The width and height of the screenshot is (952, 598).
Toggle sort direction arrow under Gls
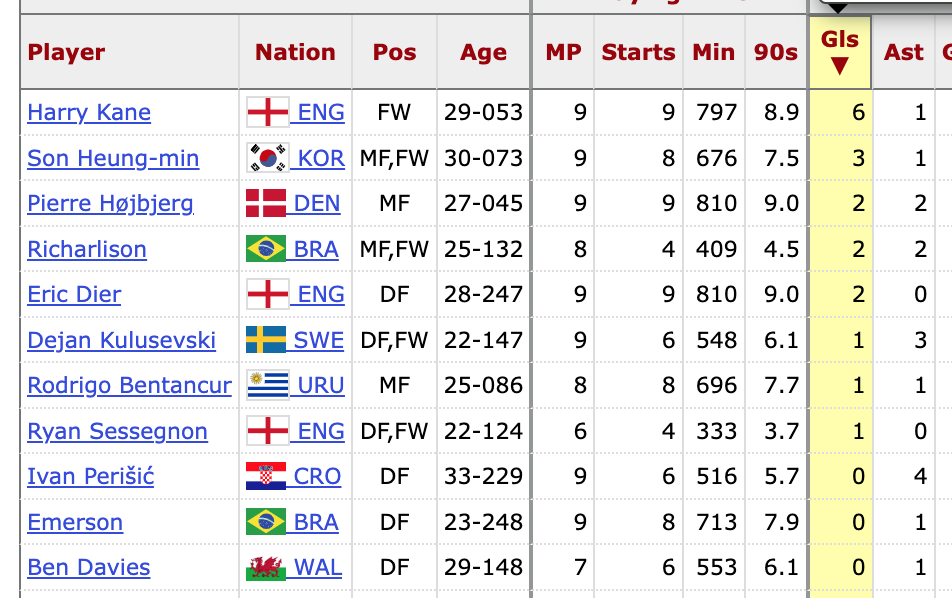pos(840,67)
